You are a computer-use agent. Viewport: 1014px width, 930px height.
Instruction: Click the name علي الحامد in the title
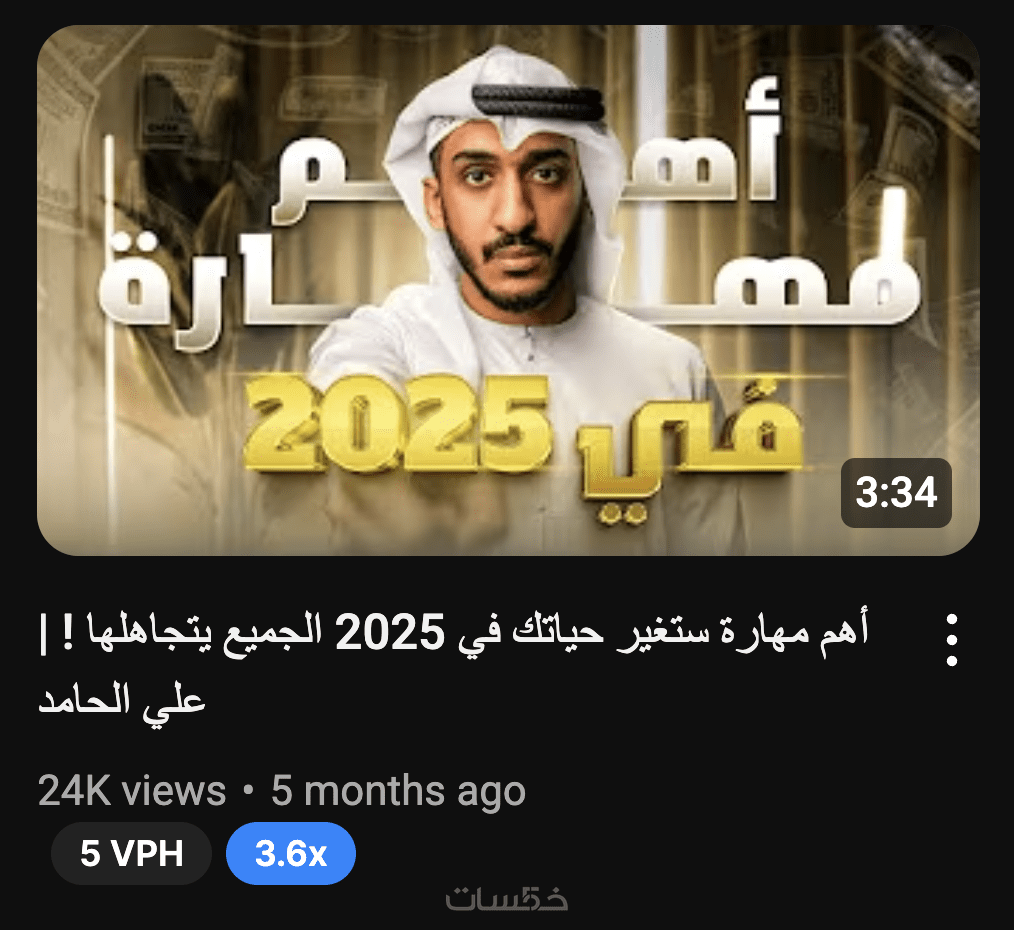click(x=122, y=701)
